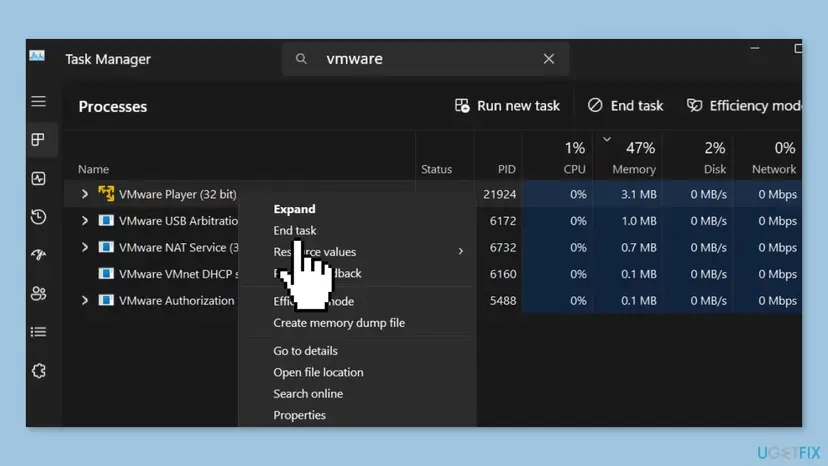This screenshot has height=466, width=828.
Task: Click PID value 21924
Action: tap(500, 194)
